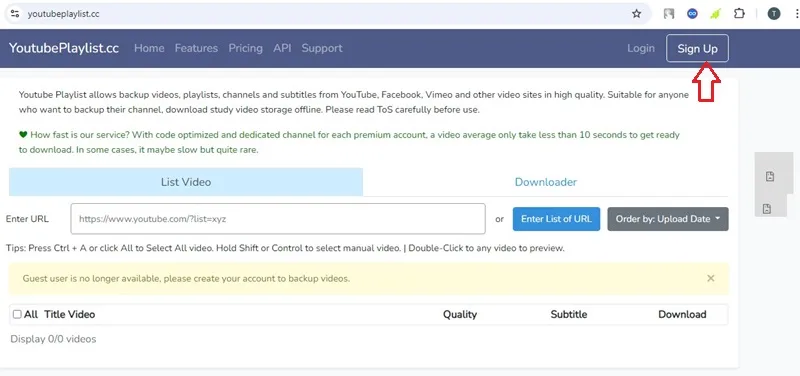Screen dimensions: 800x376
Task: Open the Extensions puzzle-piece icon
Action: pyautogui.click(x=739, y=14)
